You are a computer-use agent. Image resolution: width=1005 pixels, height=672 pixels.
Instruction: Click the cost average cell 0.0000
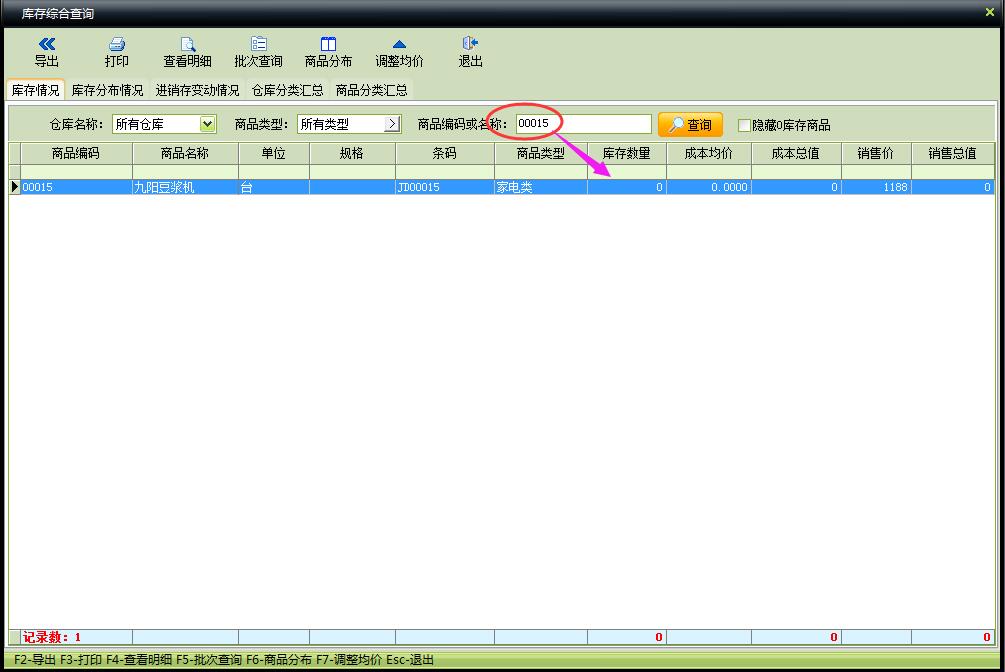coord(708,187)
